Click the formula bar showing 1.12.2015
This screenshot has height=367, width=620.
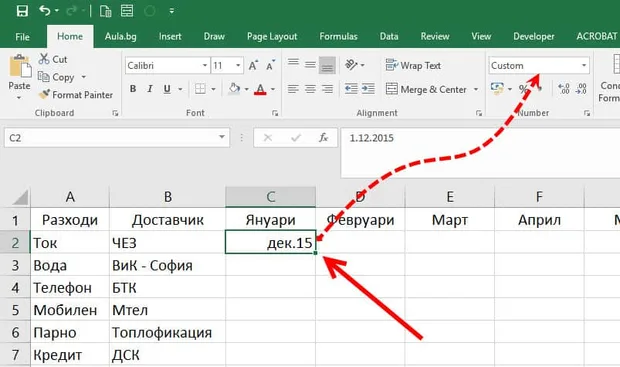(x=480, y=152)
